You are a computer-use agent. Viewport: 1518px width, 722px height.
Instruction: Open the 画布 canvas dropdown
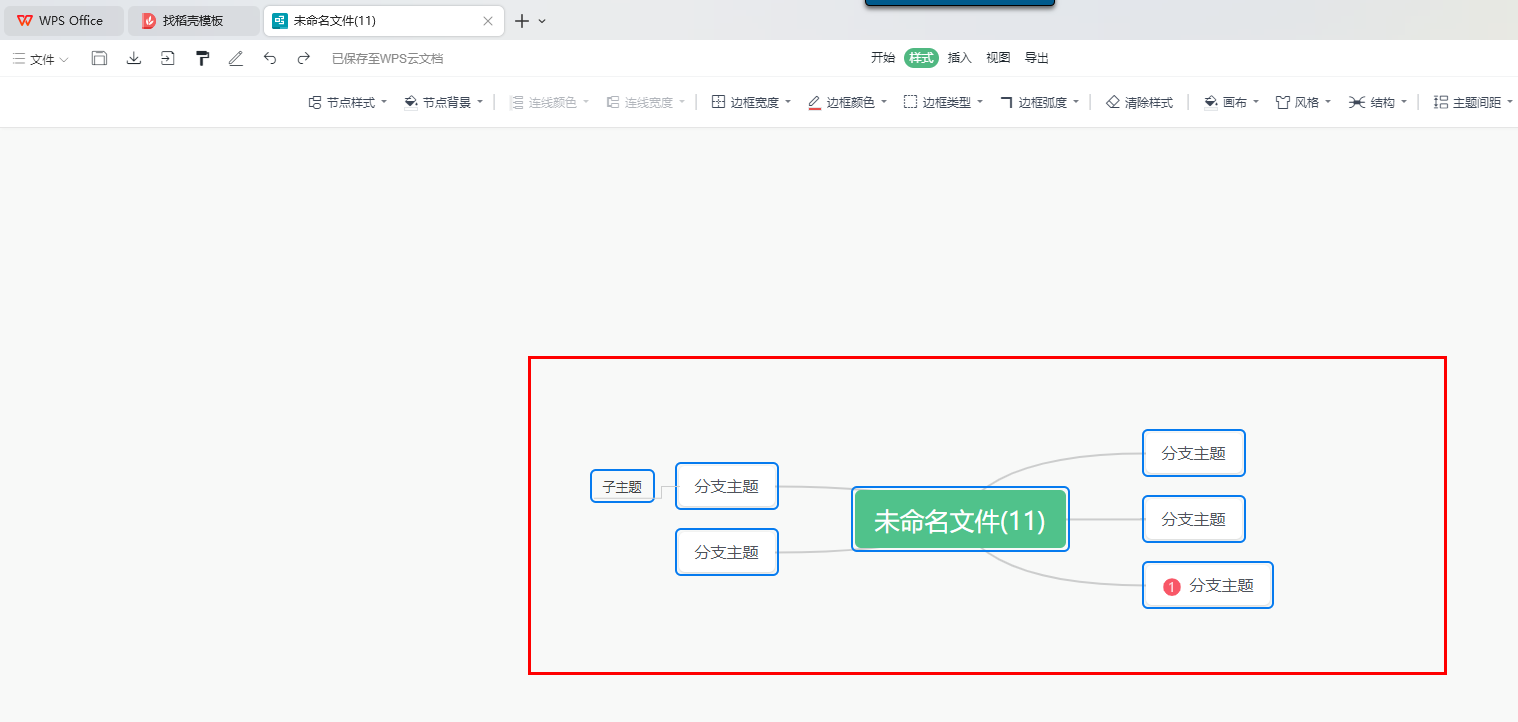1231,102
